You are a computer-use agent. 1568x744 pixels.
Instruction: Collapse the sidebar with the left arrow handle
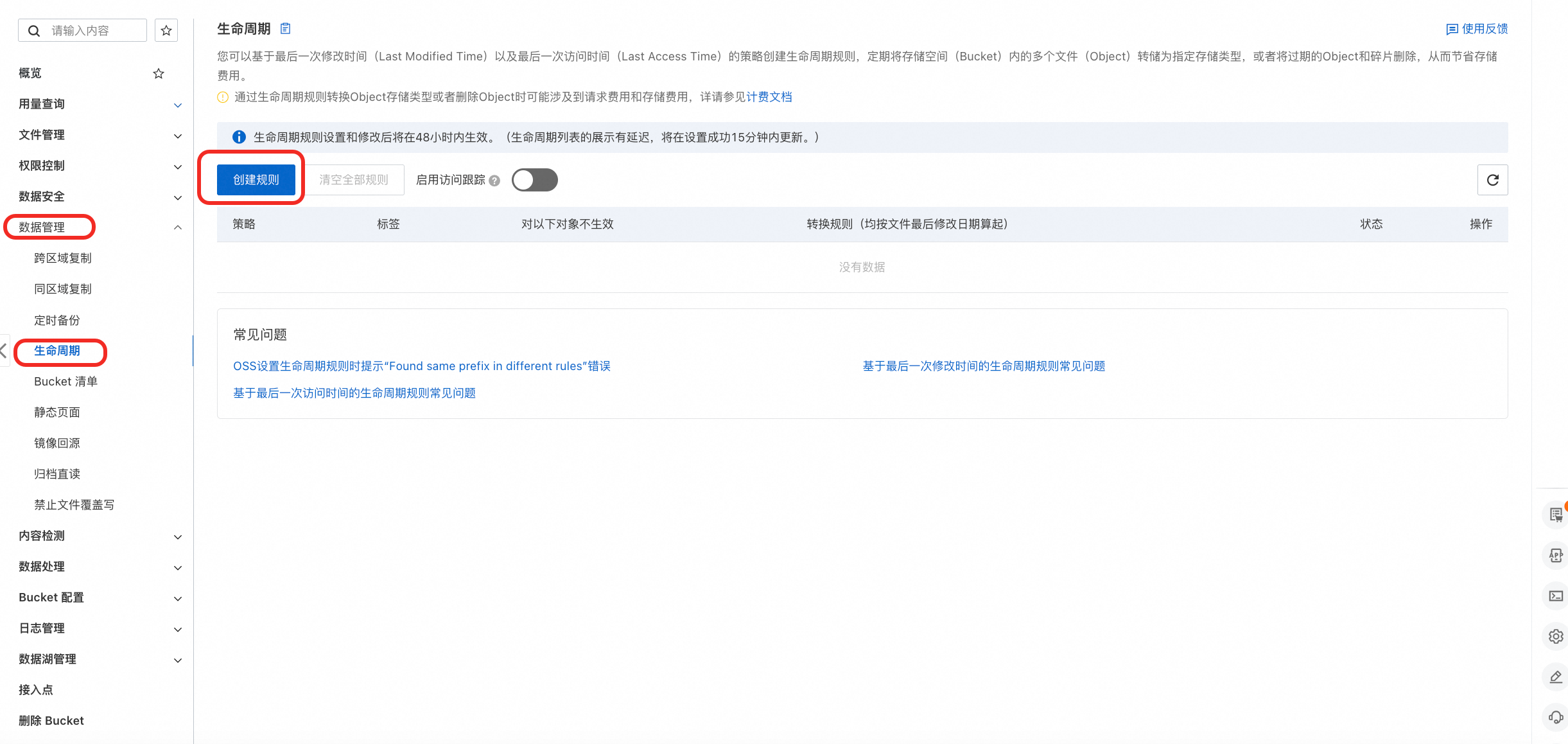click(4, 351)
